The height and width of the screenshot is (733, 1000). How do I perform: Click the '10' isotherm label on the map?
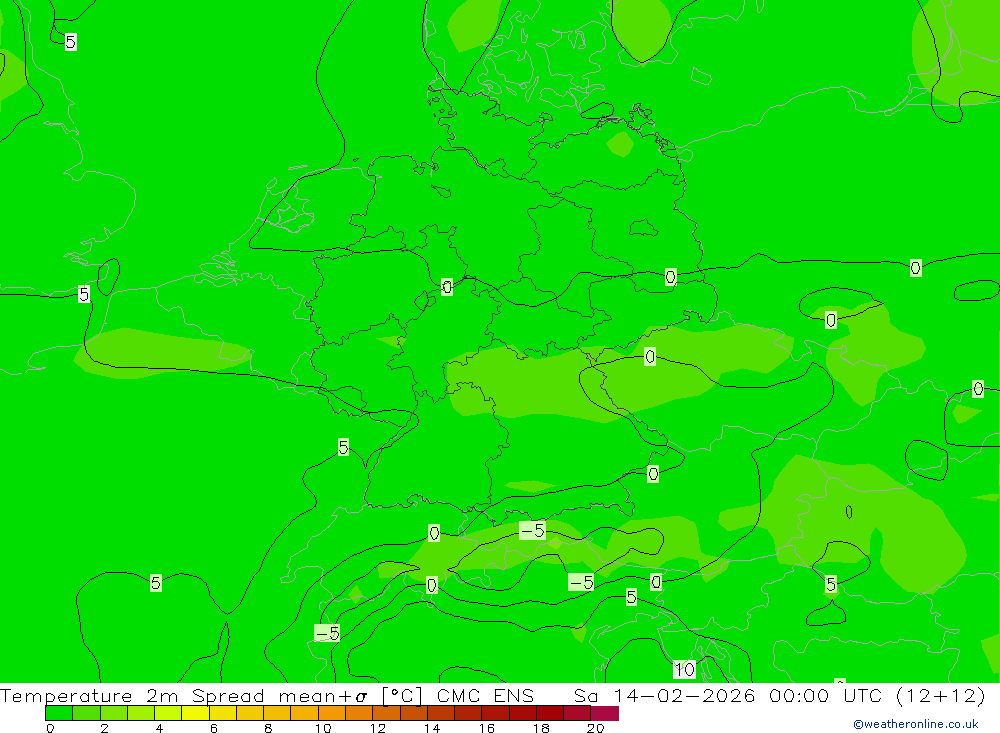click(684, 669)
